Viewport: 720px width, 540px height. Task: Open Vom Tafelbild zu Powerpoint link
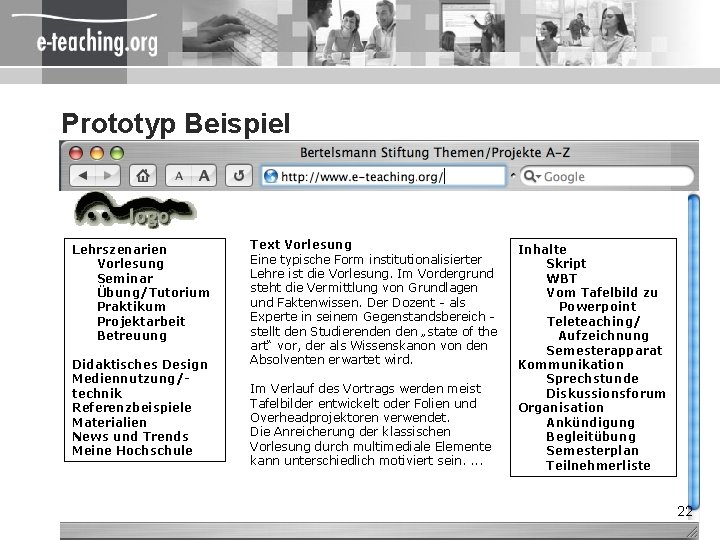pyautogui.click(x=602, y=299)
